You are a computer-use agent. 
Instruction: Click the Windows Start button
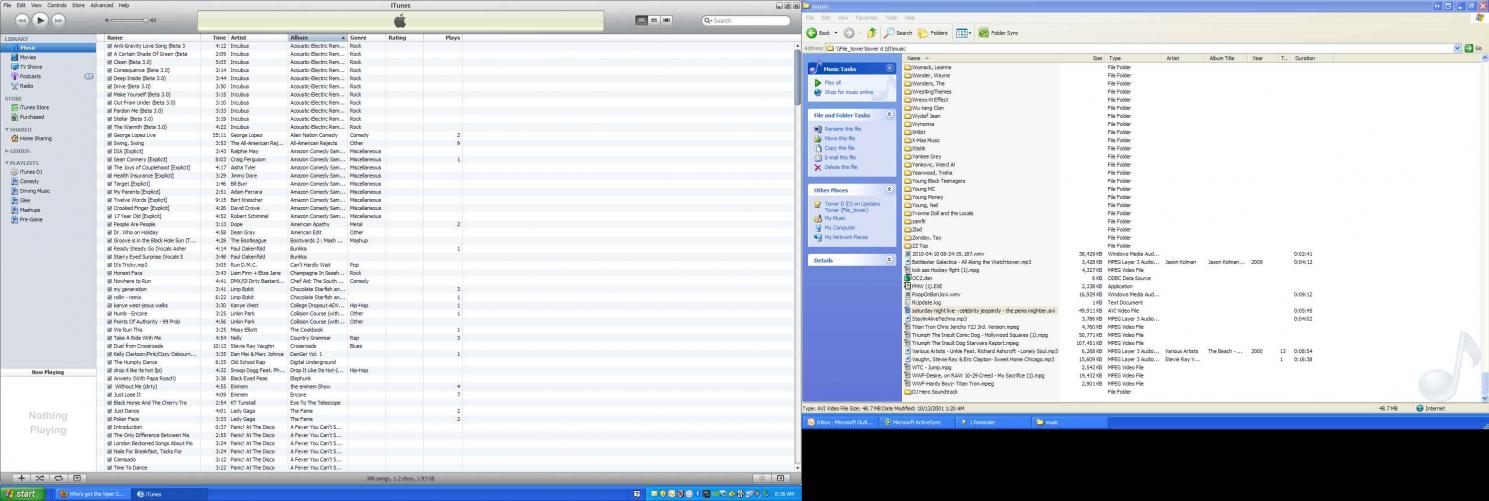pos(20,494)
